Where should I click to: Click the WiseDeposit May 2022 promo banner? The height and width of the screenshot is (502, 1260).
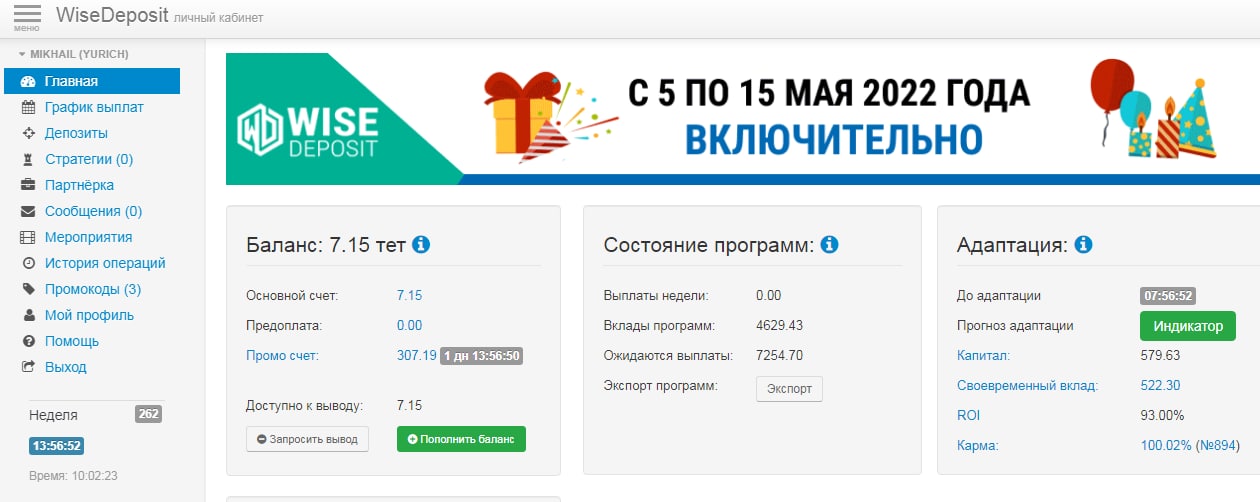742,119
